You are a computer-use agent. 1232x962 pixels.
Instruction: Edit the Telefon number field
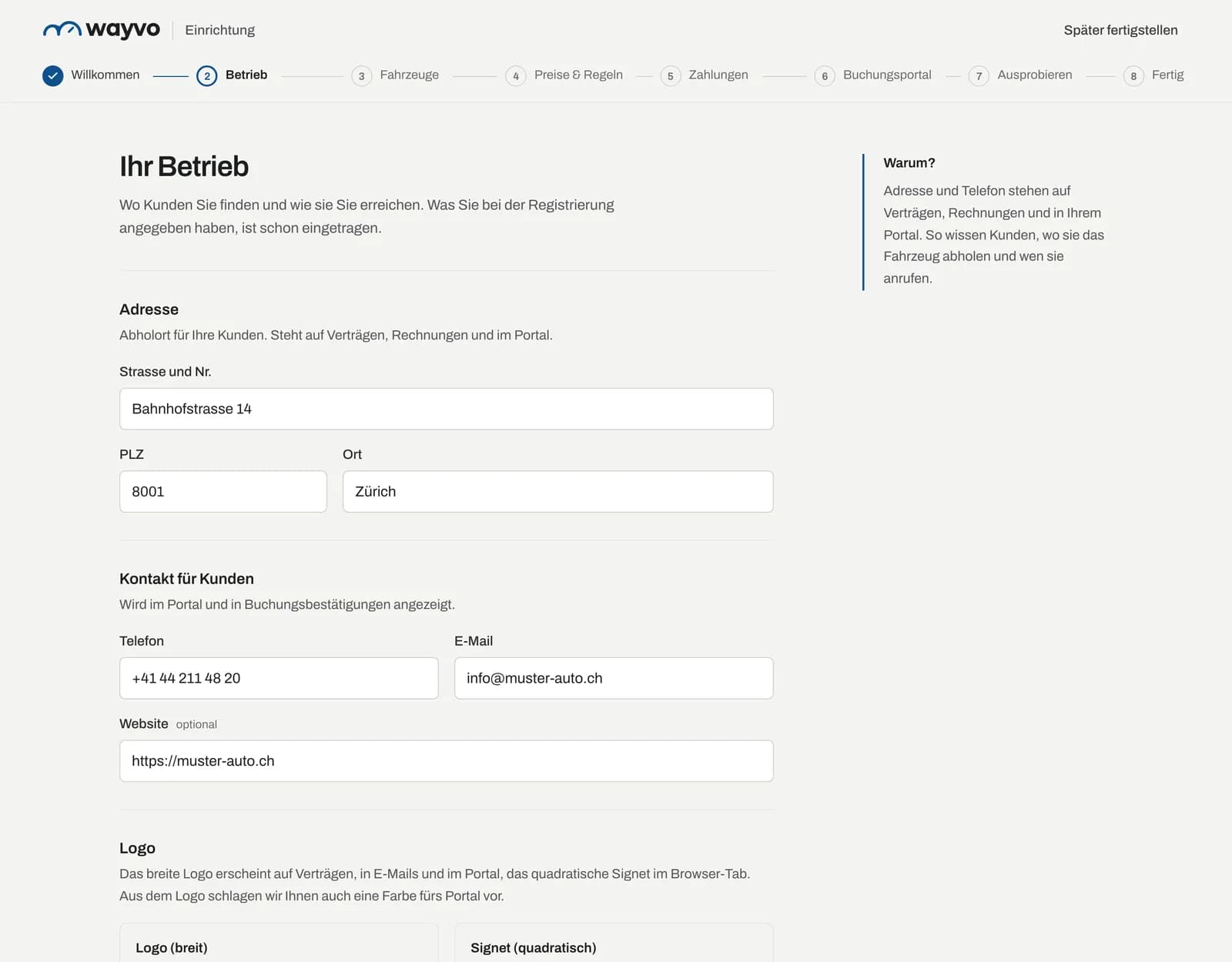pyautogui.click(x=279, y=678)
